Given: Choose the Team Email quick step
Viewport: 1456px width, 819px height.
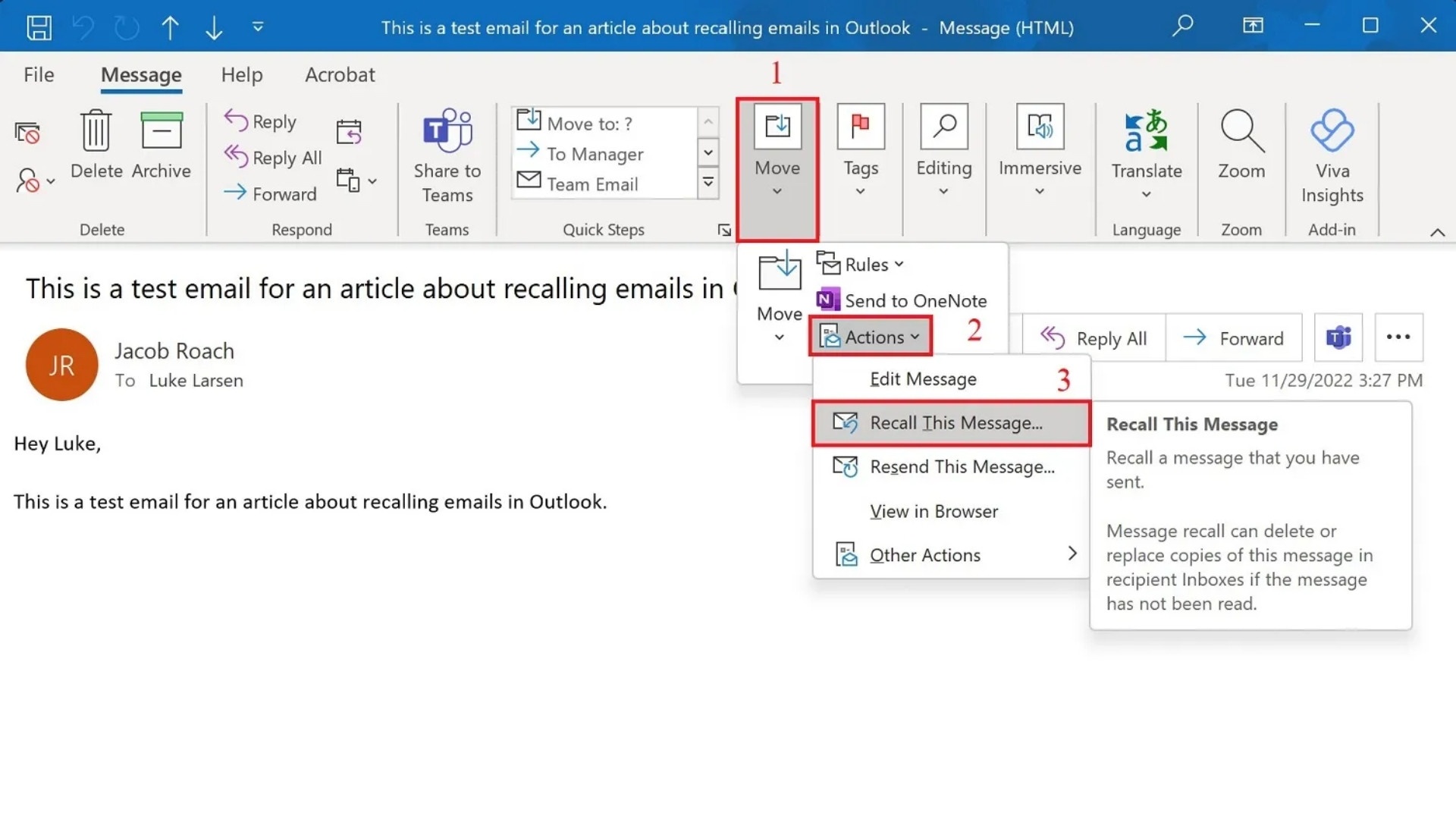Looking at the screenshot, I should pos(604,184).
